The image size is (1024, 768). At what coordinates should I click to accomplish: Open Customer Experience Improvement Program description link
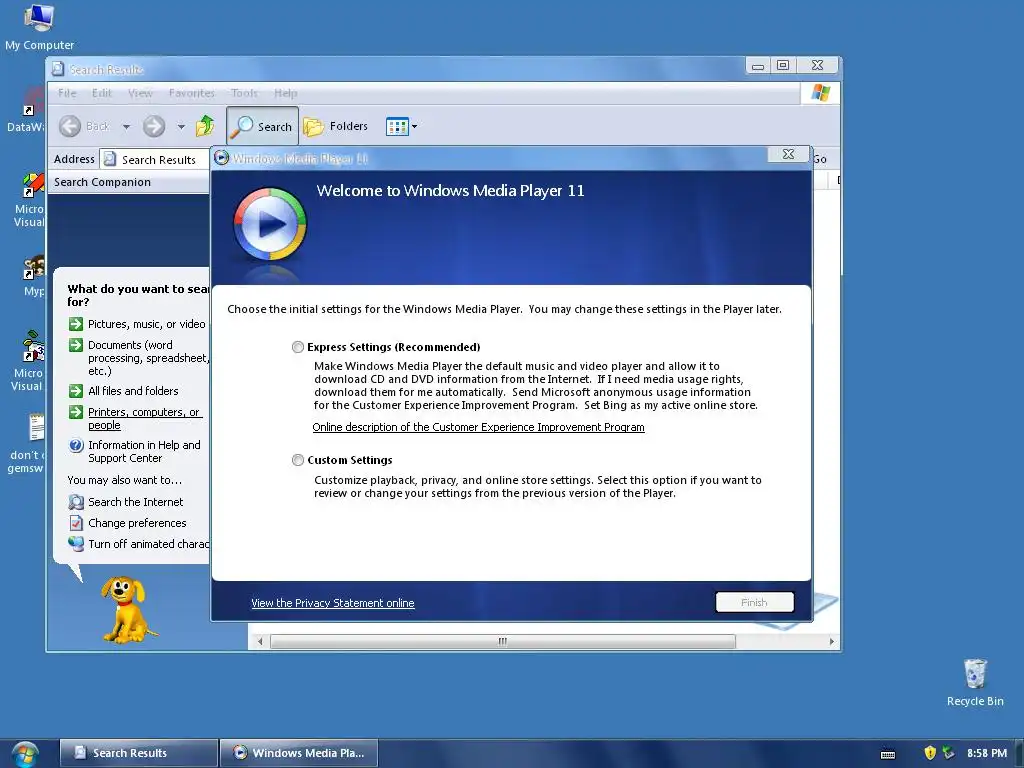pyautogui.click(x=478, y=427)
